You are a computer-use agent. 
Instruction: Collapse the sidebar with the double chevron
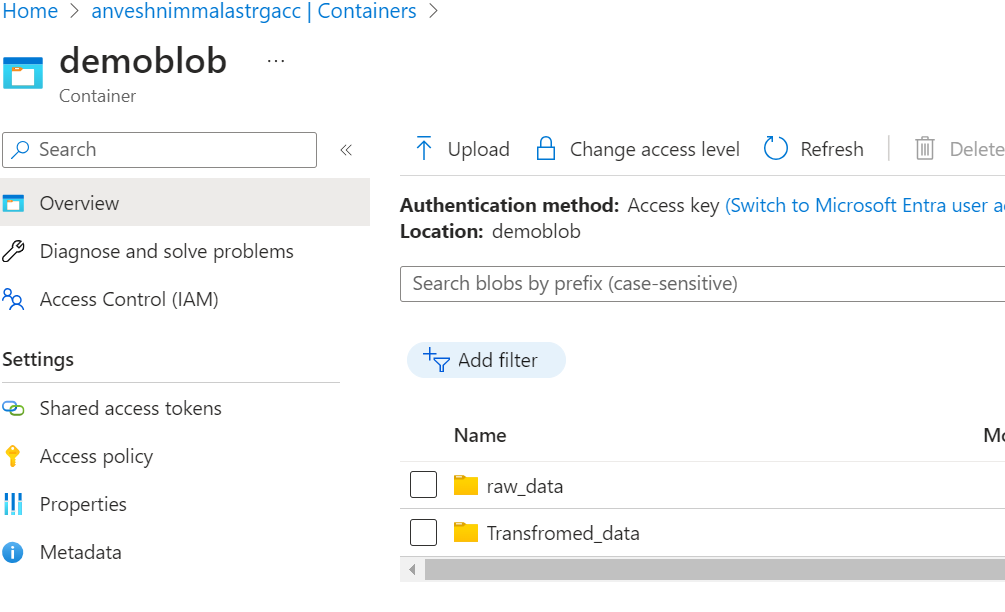[346, 150]
